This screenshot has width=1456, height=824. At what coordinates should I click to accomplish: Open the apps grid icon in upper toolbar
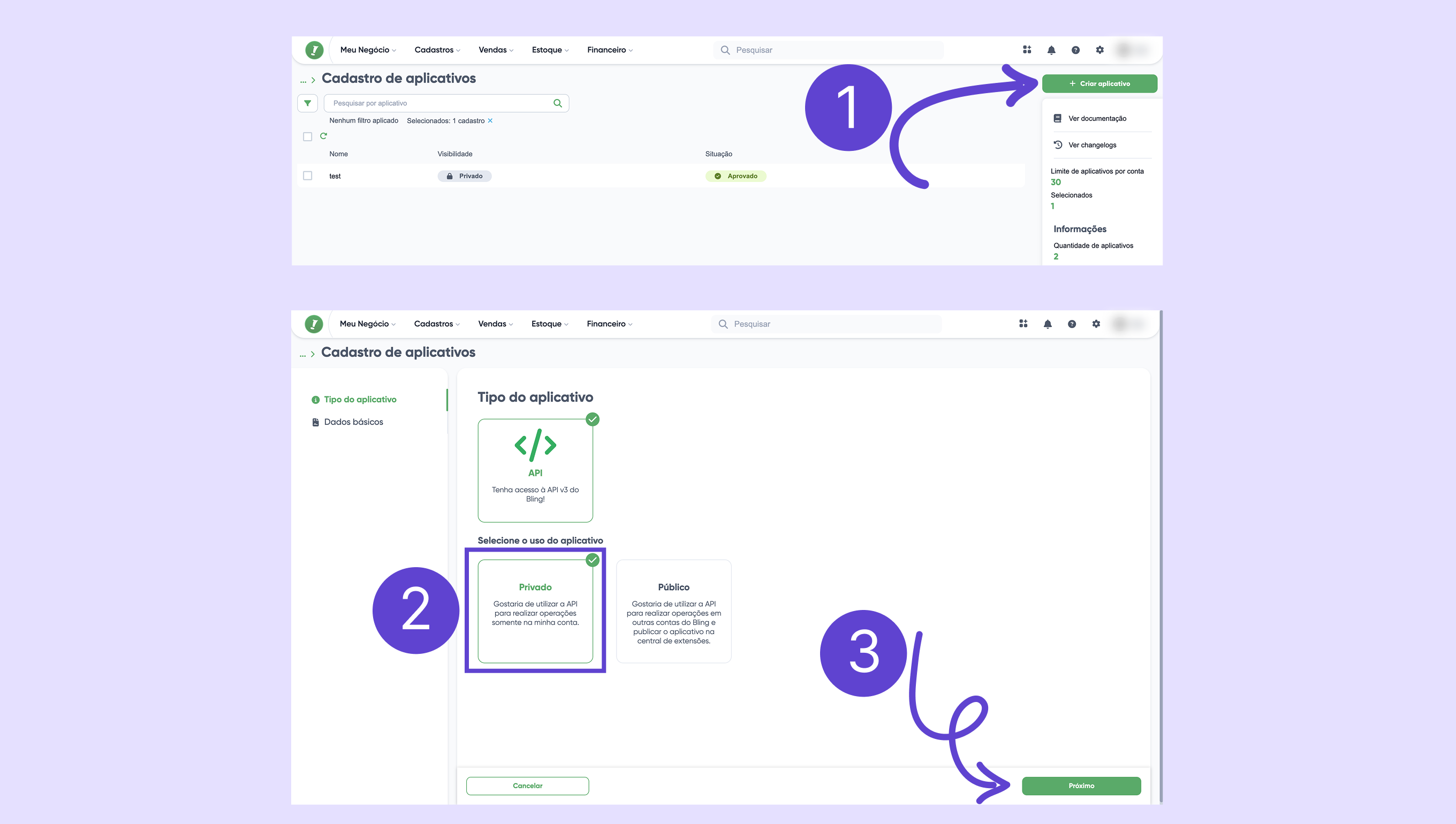coord(1026,50)
